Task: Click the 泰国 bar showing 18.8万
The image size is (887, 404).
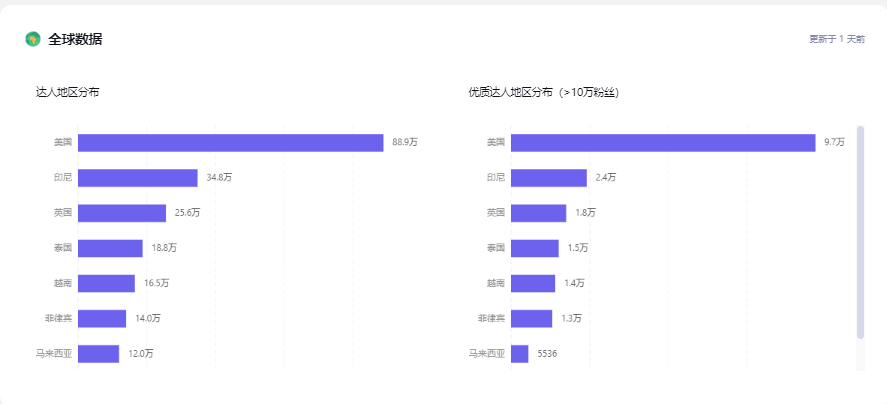Action: click(110, 248)
